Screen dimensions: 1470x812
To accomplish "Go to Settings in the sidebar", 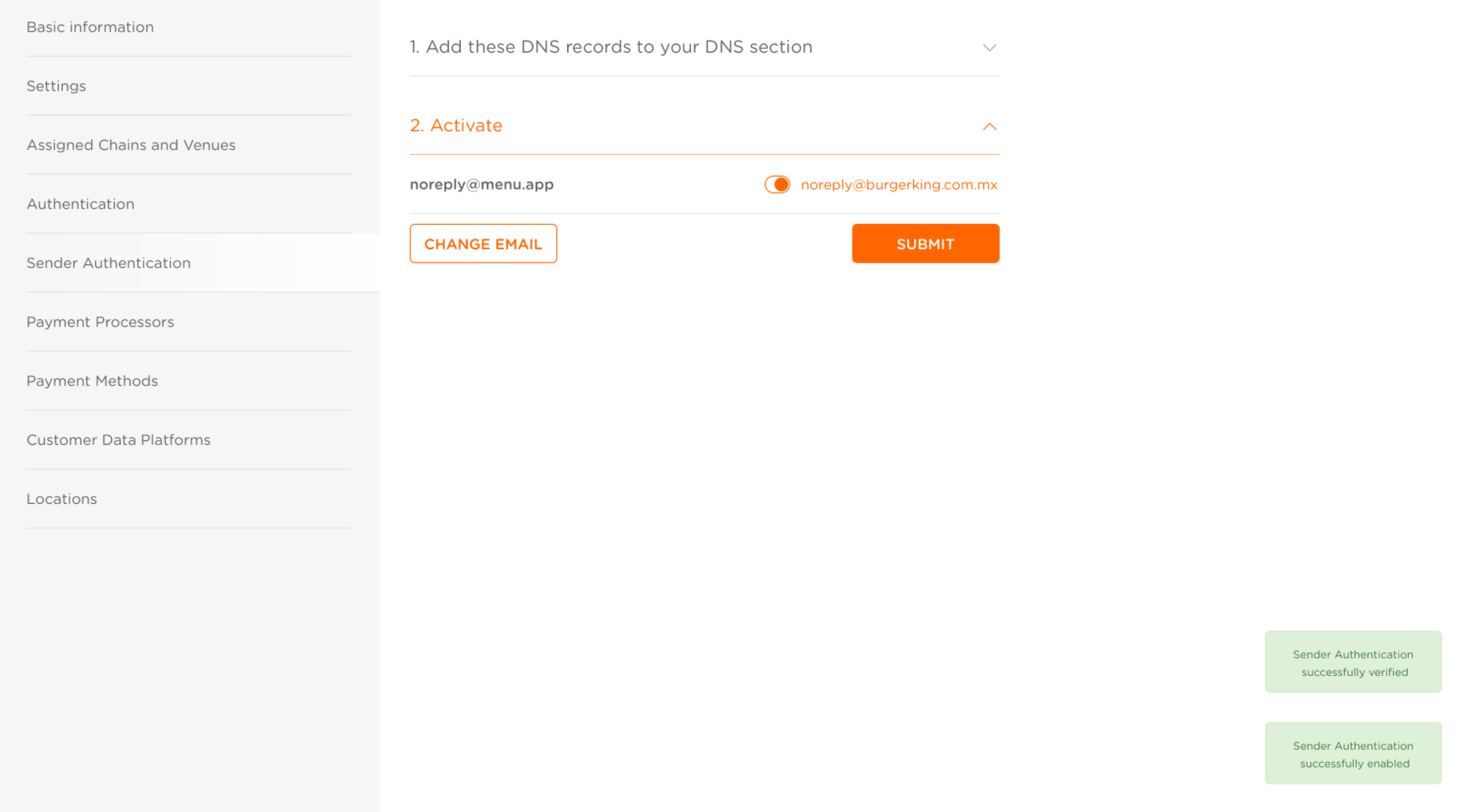I will (x=57, y=86).
